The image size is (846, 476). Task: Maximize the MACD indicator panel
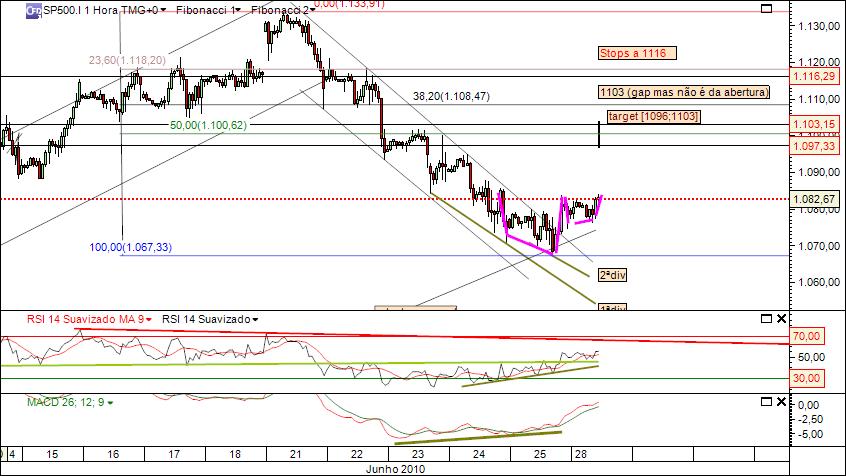(x=766, y=402)
